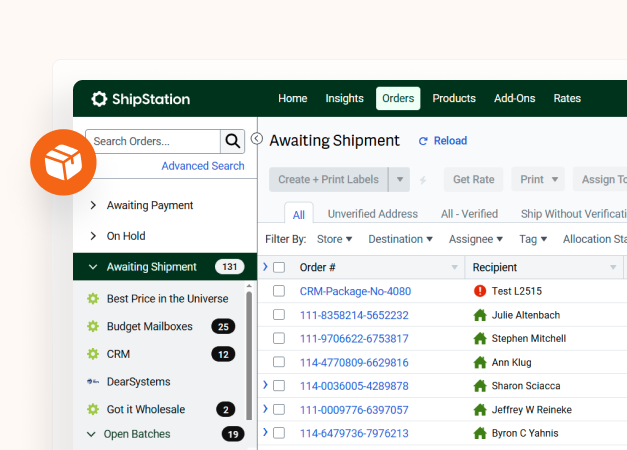Collapse the sidebar with the arrow icon
Viewport: 627px width, 450px height.
(257, 139)
